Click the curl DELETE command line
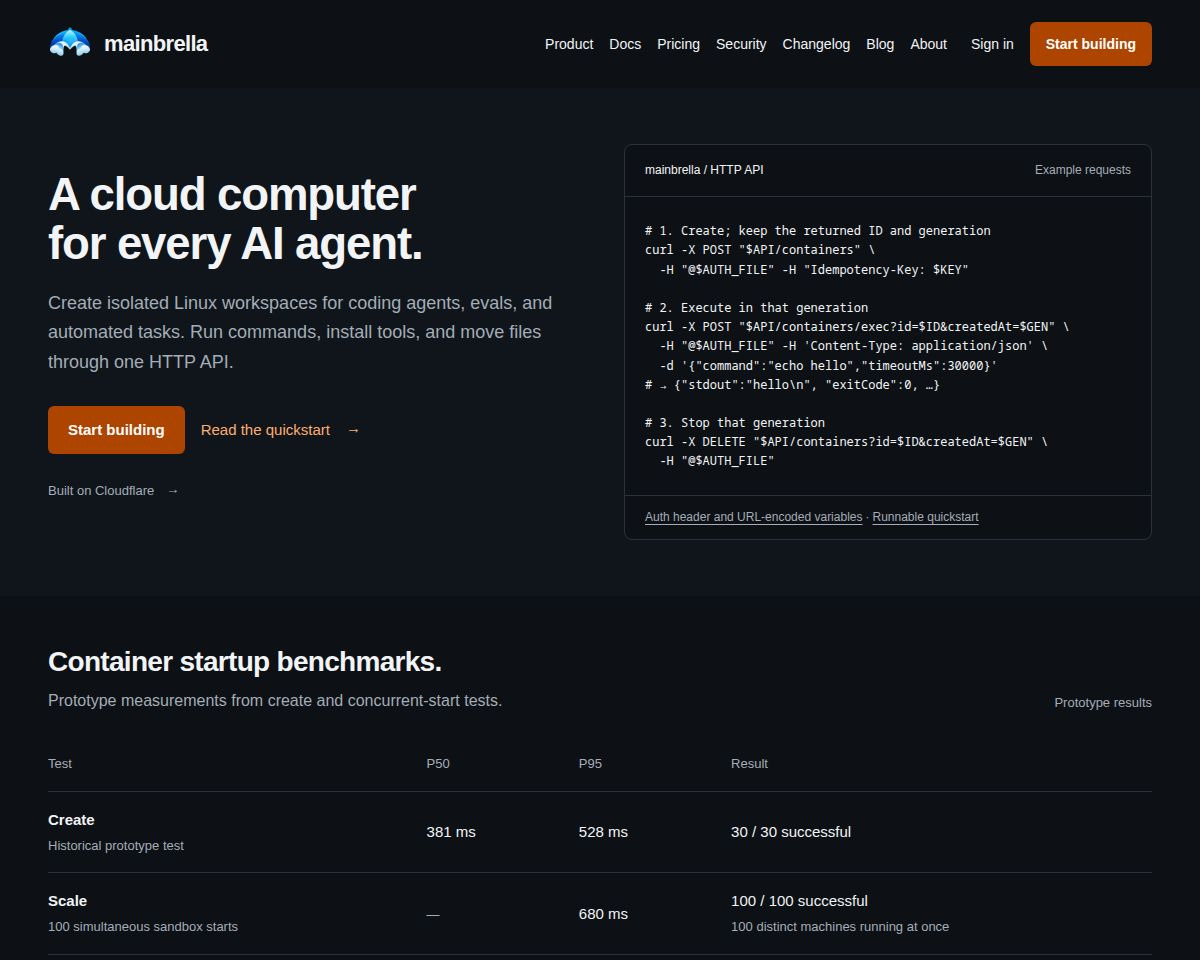 pyautogui.click(x=846, y=442)
